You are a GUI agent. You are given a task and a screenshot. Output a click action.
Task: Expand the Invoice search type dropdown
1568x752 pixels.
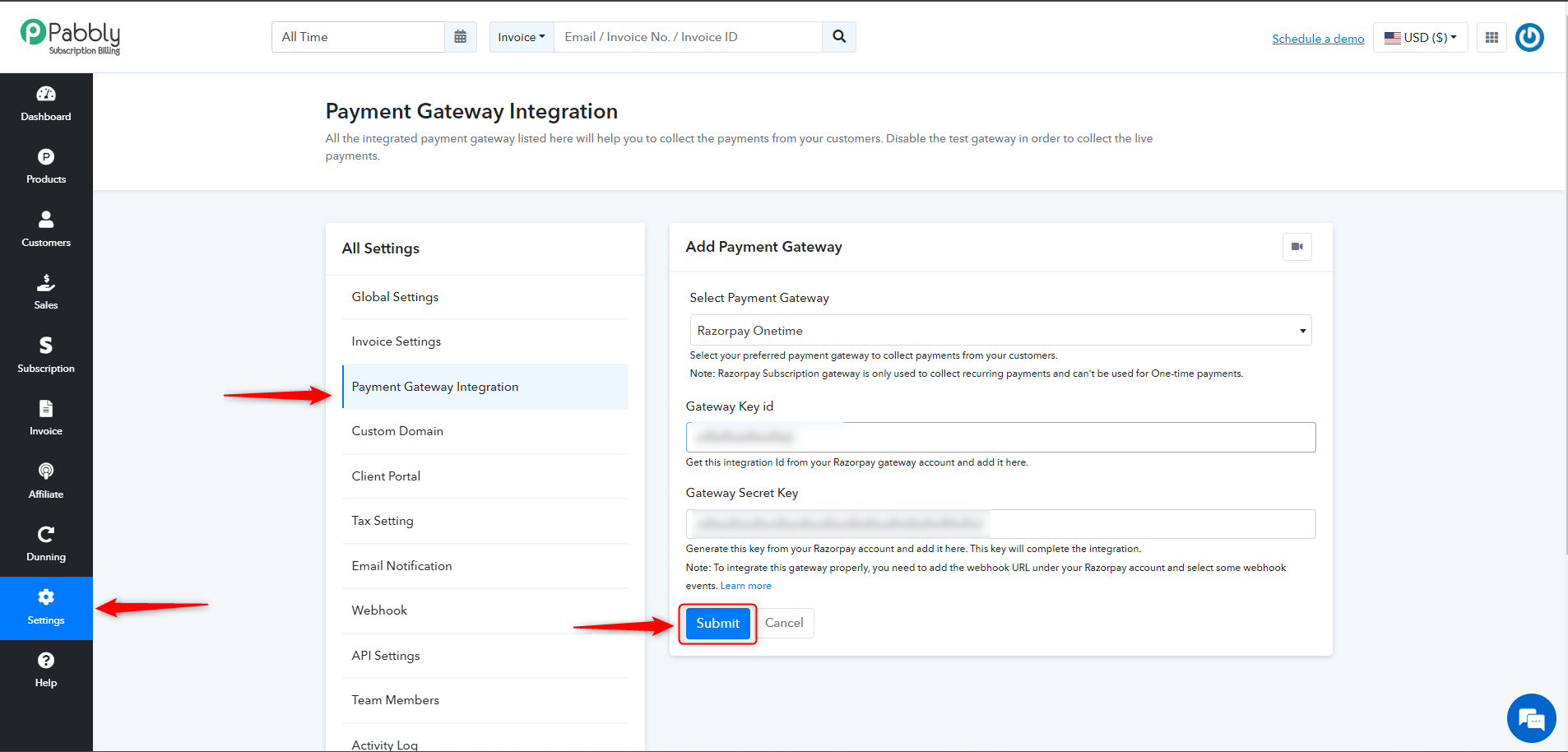point(522,37)
